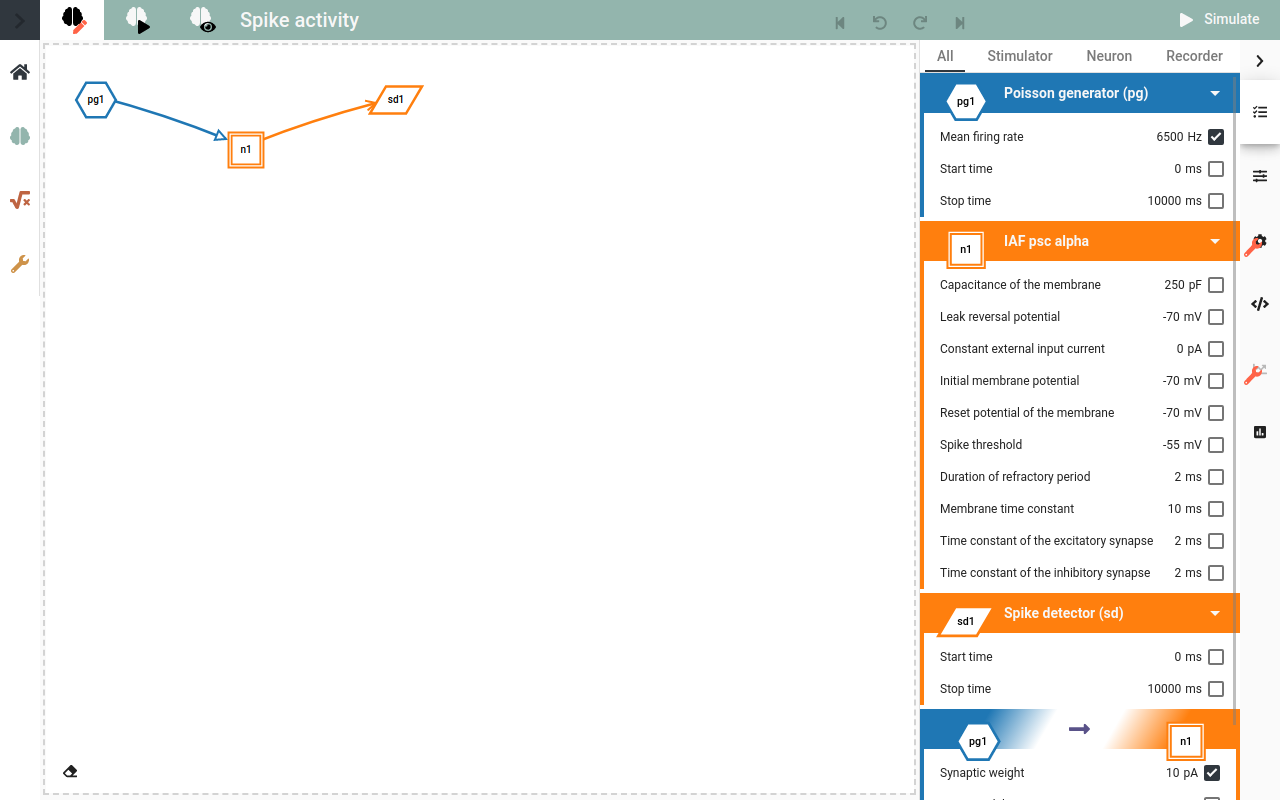
Task: Click the n1 square in IAF header
Action: (x=966, y=249)
